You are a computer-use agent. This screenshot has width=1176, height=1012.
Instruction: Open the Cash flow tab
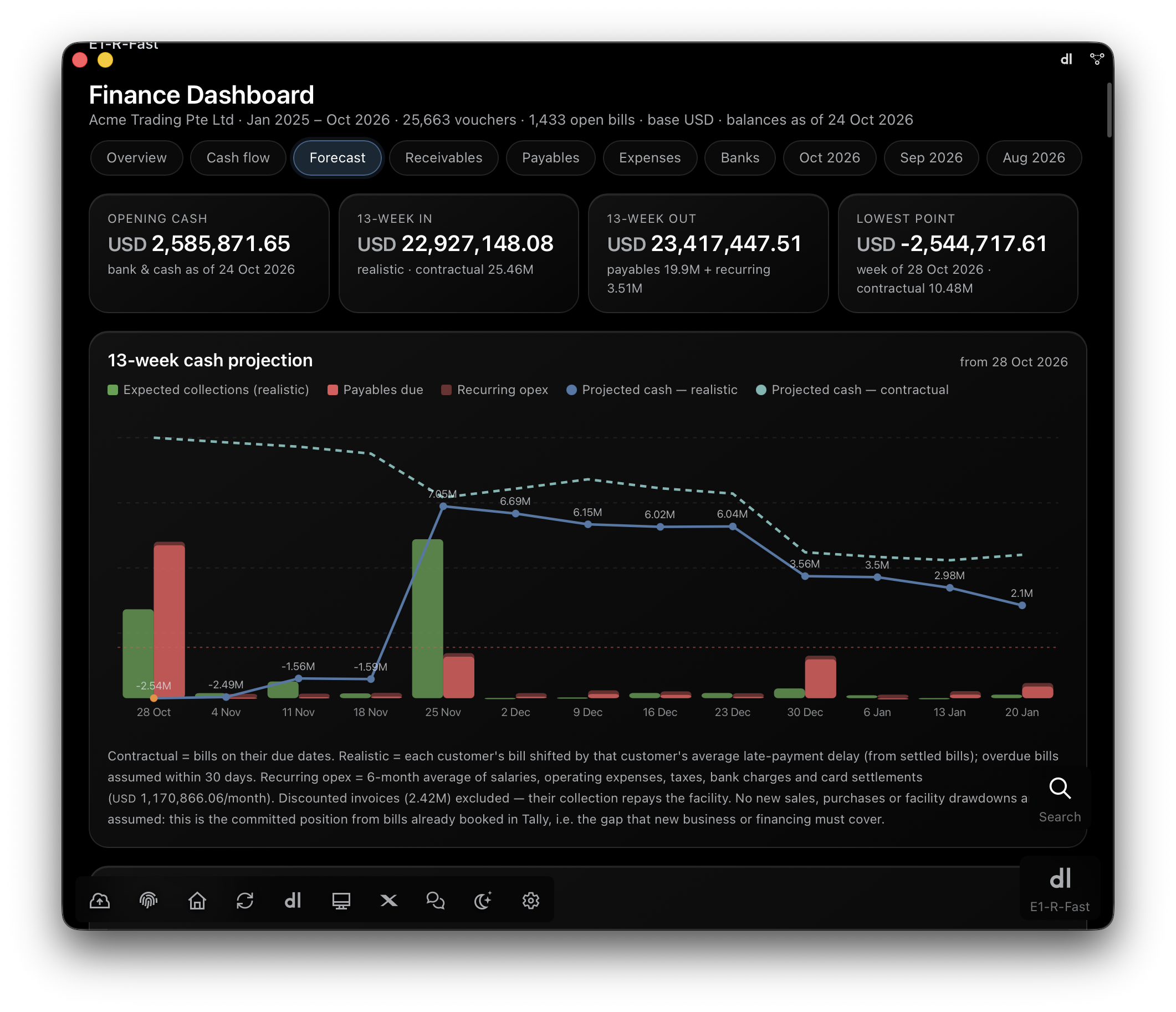238,158
